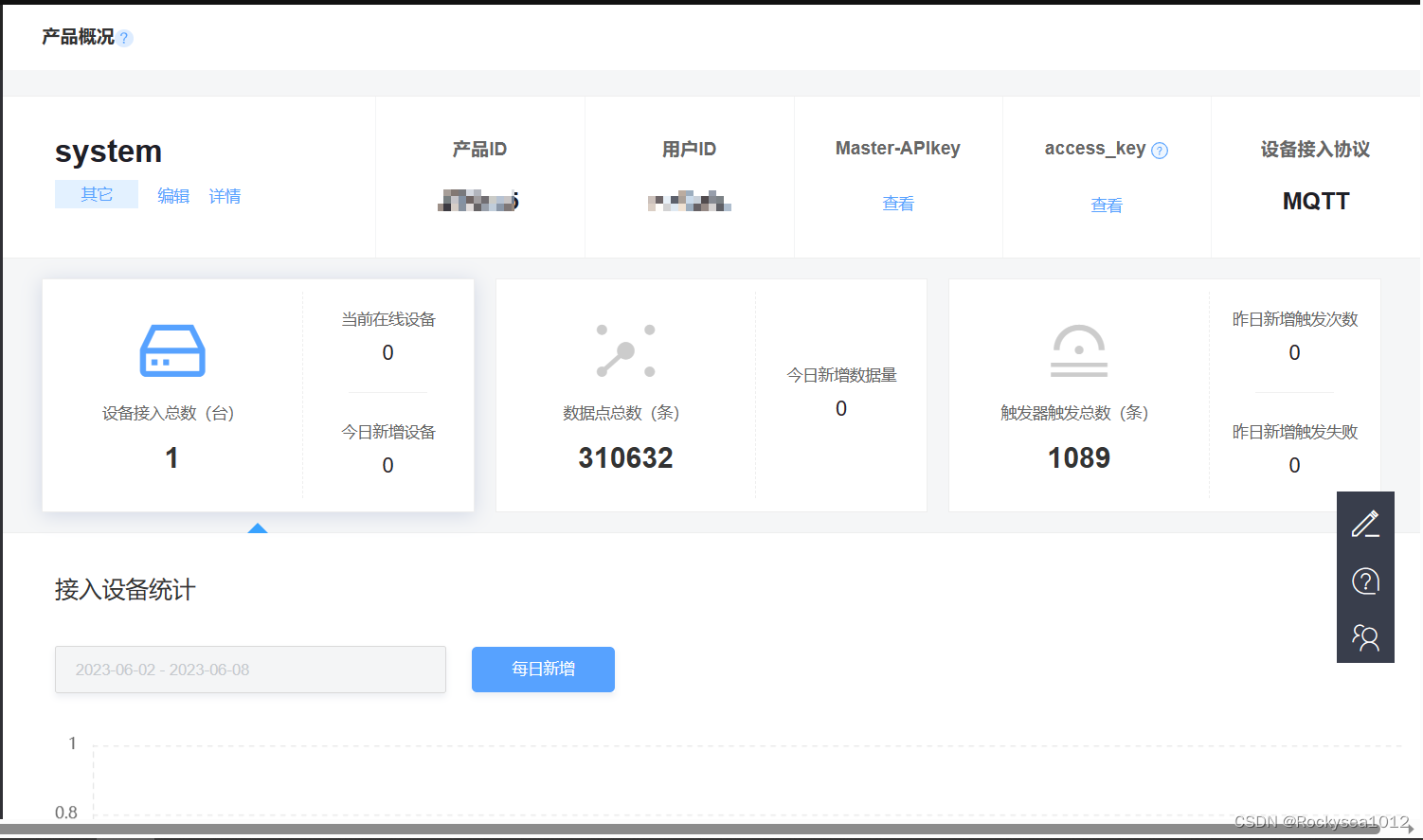
Task: Click the trigger scale icon on 触发器触发总数 card
Action: (x=1079, y=349)
